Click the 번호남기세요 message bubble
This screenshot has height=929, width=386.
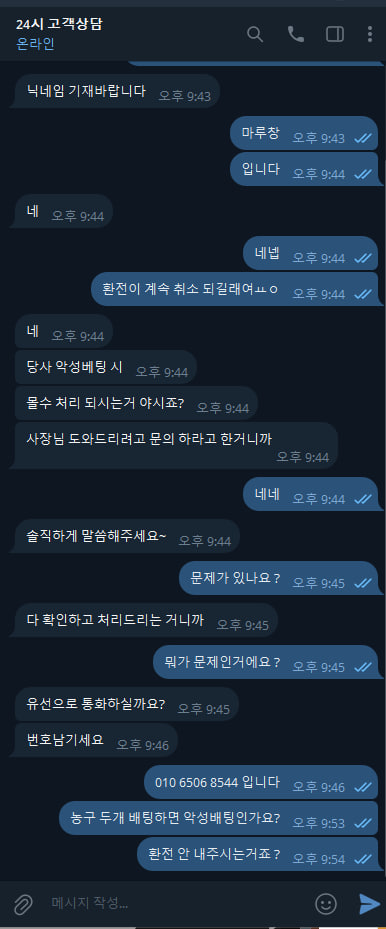(94, 740)
